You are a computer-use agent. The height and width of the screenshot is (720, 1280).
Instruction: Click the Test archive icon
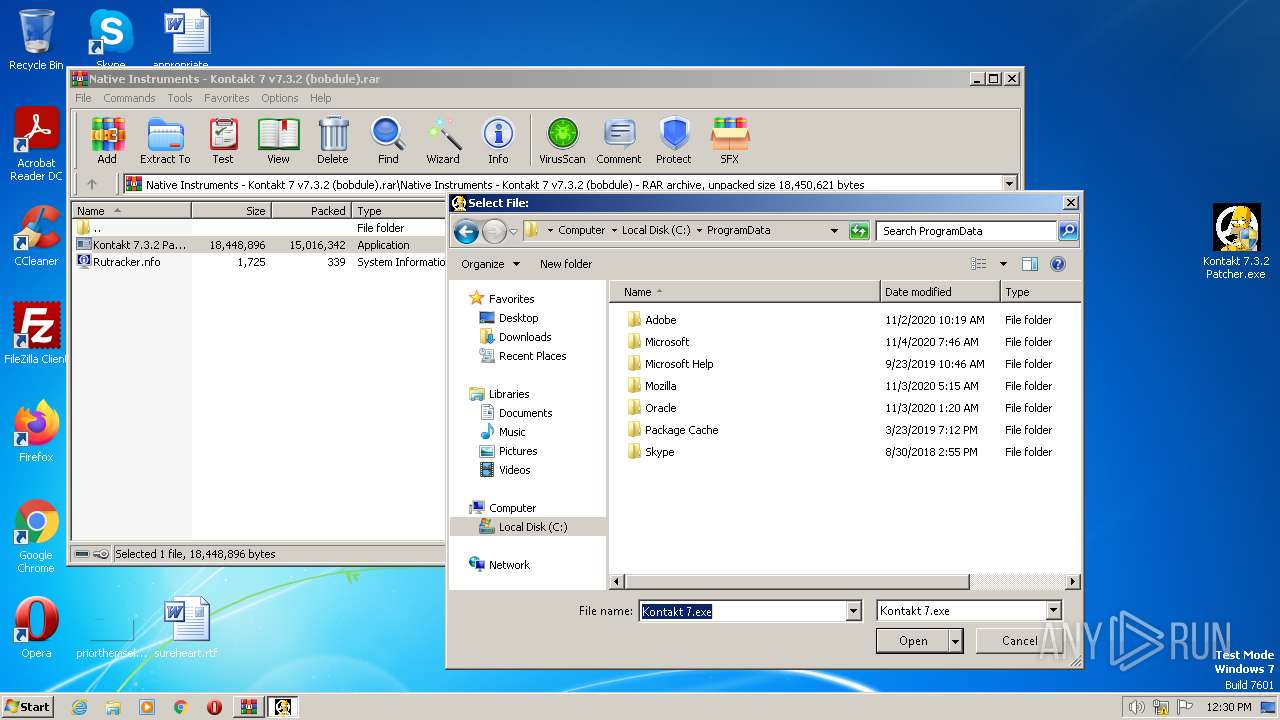[223, 140]
